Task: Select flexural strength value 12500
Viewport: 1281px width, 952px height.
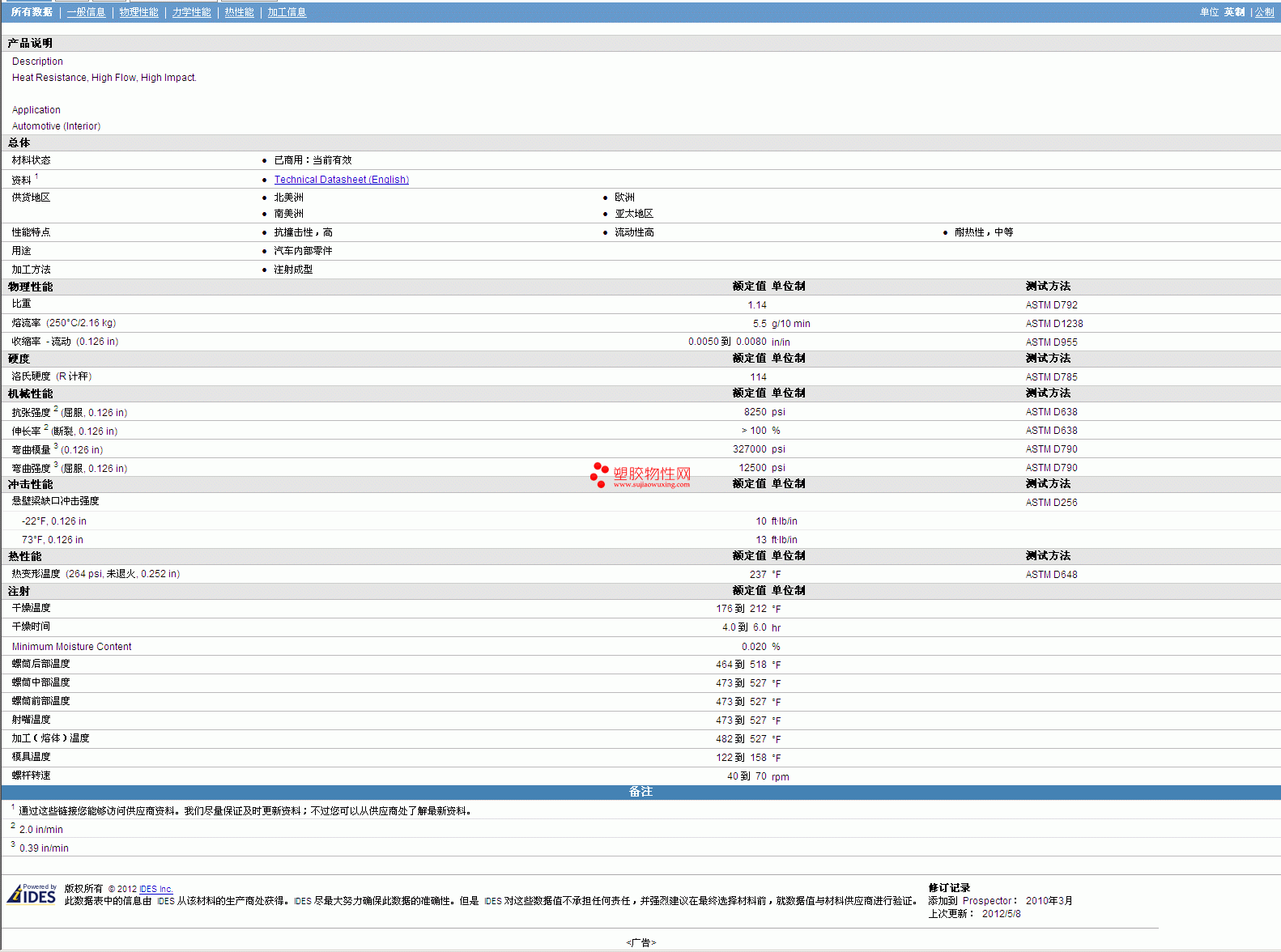Action: [752, 468]
